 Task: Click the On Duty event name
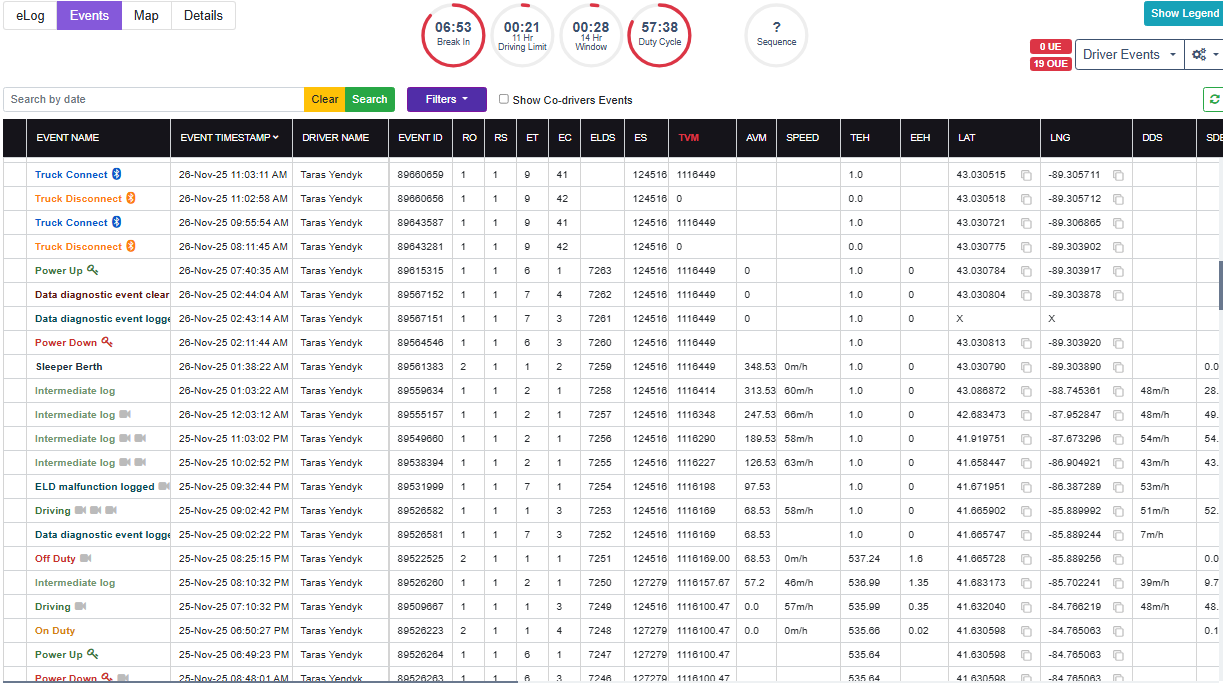pyautogui.click(x=55, y=631)
